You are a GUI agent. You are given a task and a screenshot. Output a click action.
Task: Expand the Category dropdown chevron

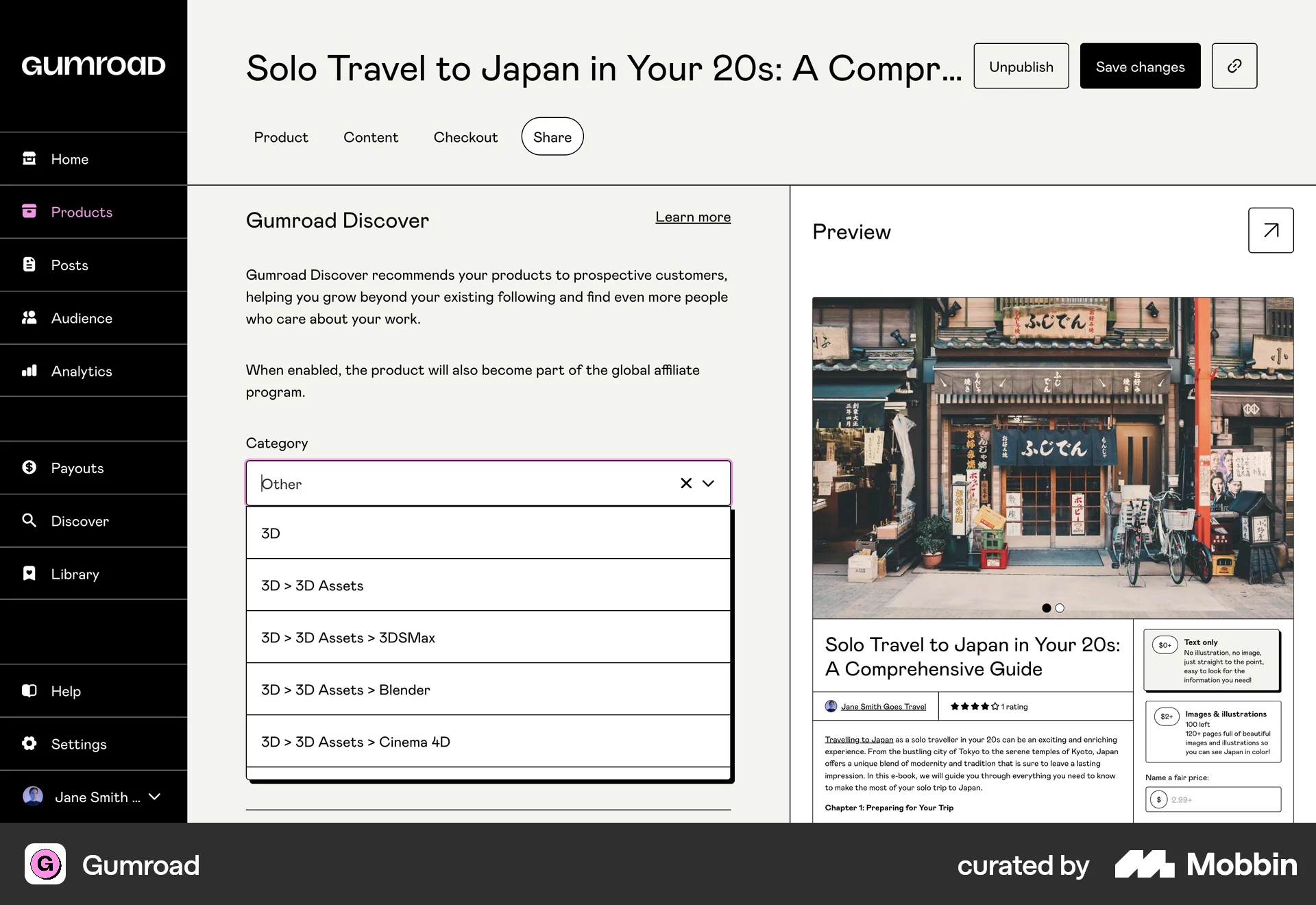(708, 483)
